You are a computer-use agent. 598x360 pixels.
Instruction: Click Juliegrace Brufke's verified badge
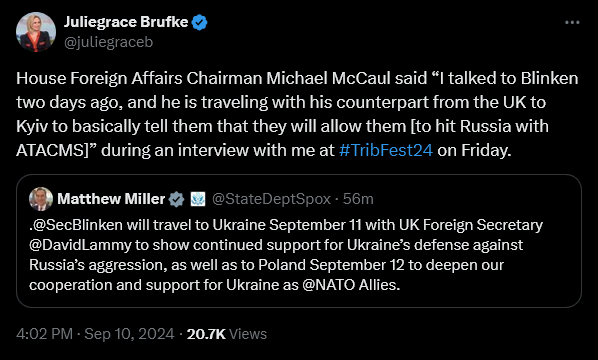click(x=199, y=22)
